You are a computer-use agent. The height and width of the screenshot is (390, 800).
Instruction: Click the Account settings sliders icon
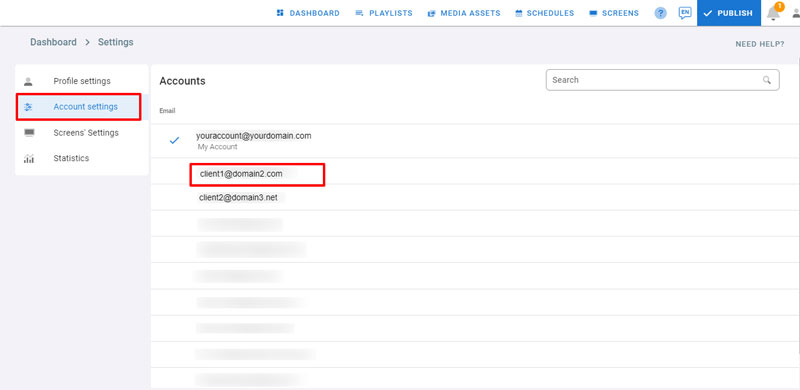(x=29, y=107)
